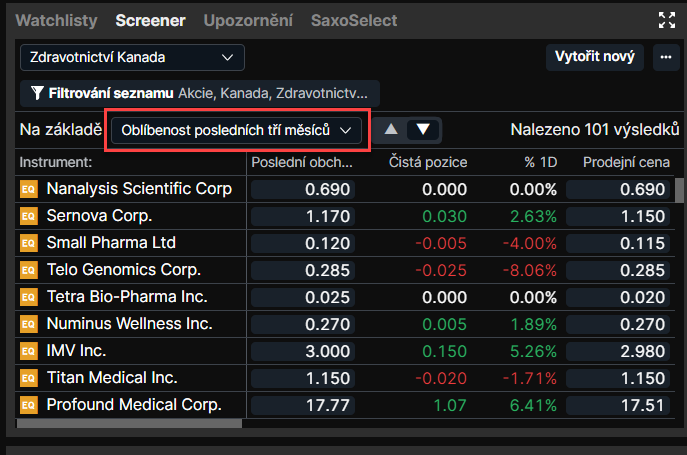Click EQ icon beside Telo Genomics Corp.
Screen dimensions: 687x455
coord(29,270)
